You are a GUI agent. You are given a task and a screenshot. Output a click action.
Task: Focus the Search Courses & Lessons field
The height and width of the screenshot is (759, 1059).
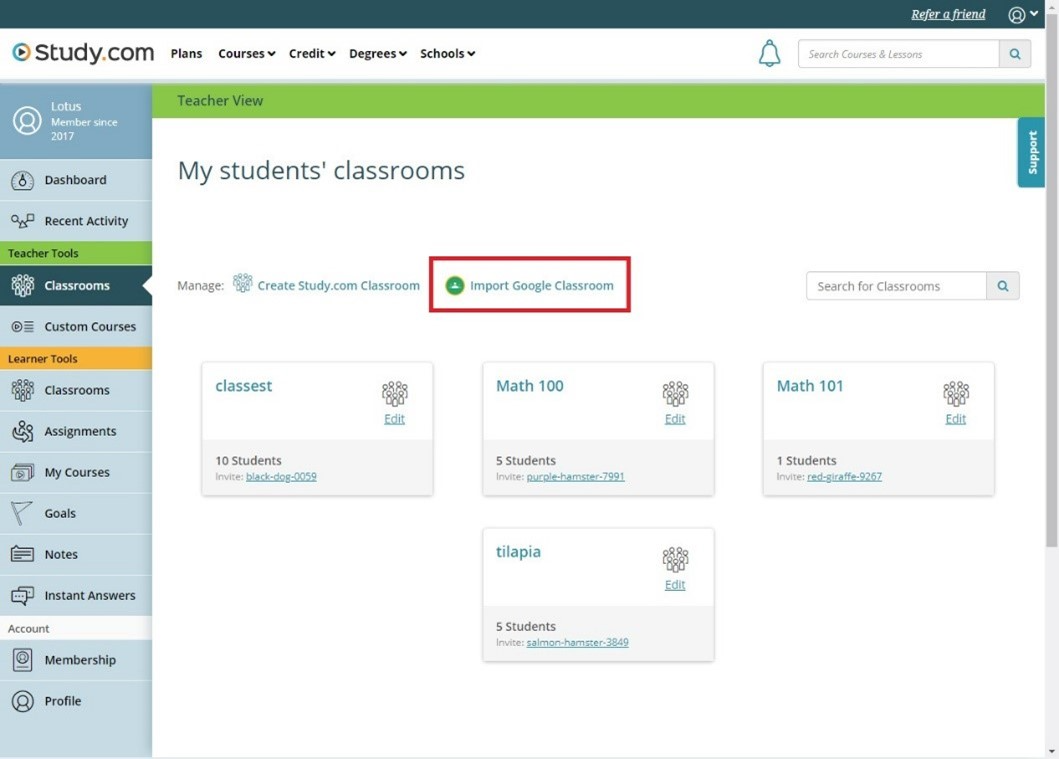pos(898,54)
